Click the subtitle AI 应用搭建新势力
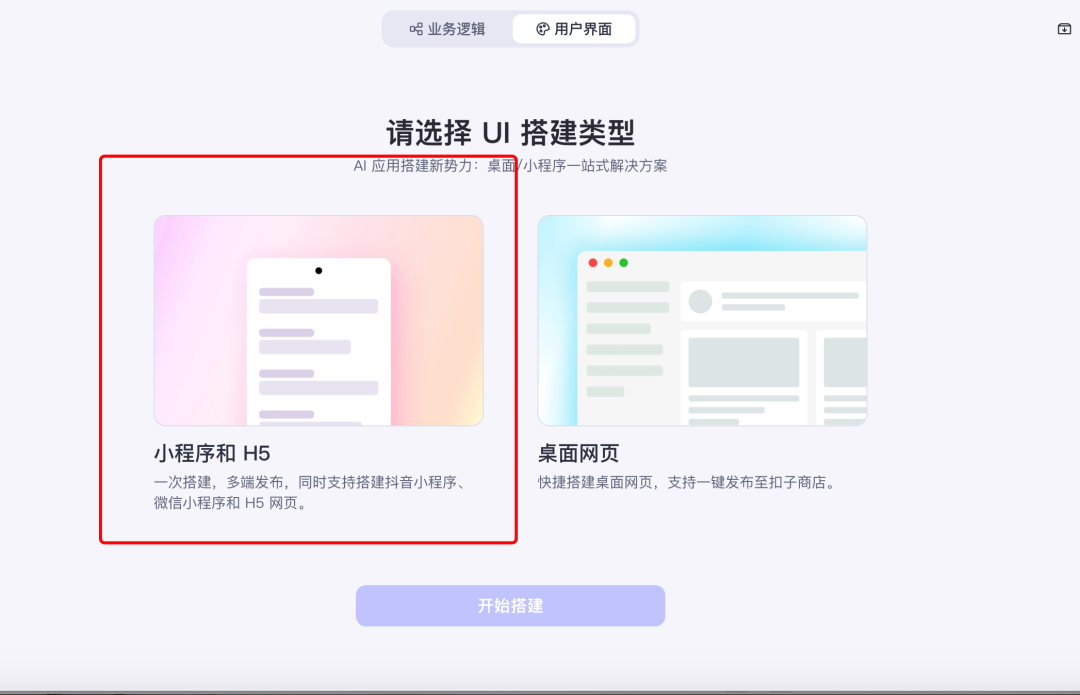1080x695 pixels. 510,166
